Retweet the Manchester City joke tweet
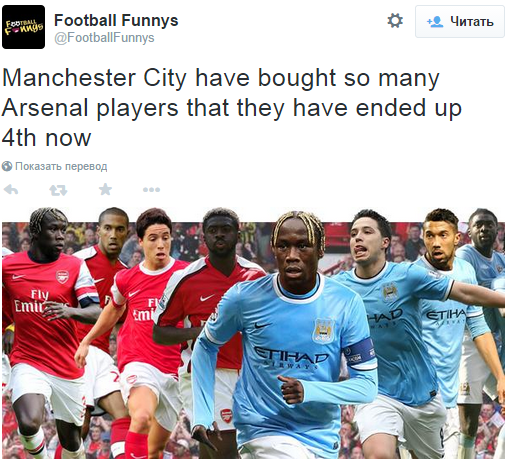The image size is (511, 465). click(x=58, y=190)
